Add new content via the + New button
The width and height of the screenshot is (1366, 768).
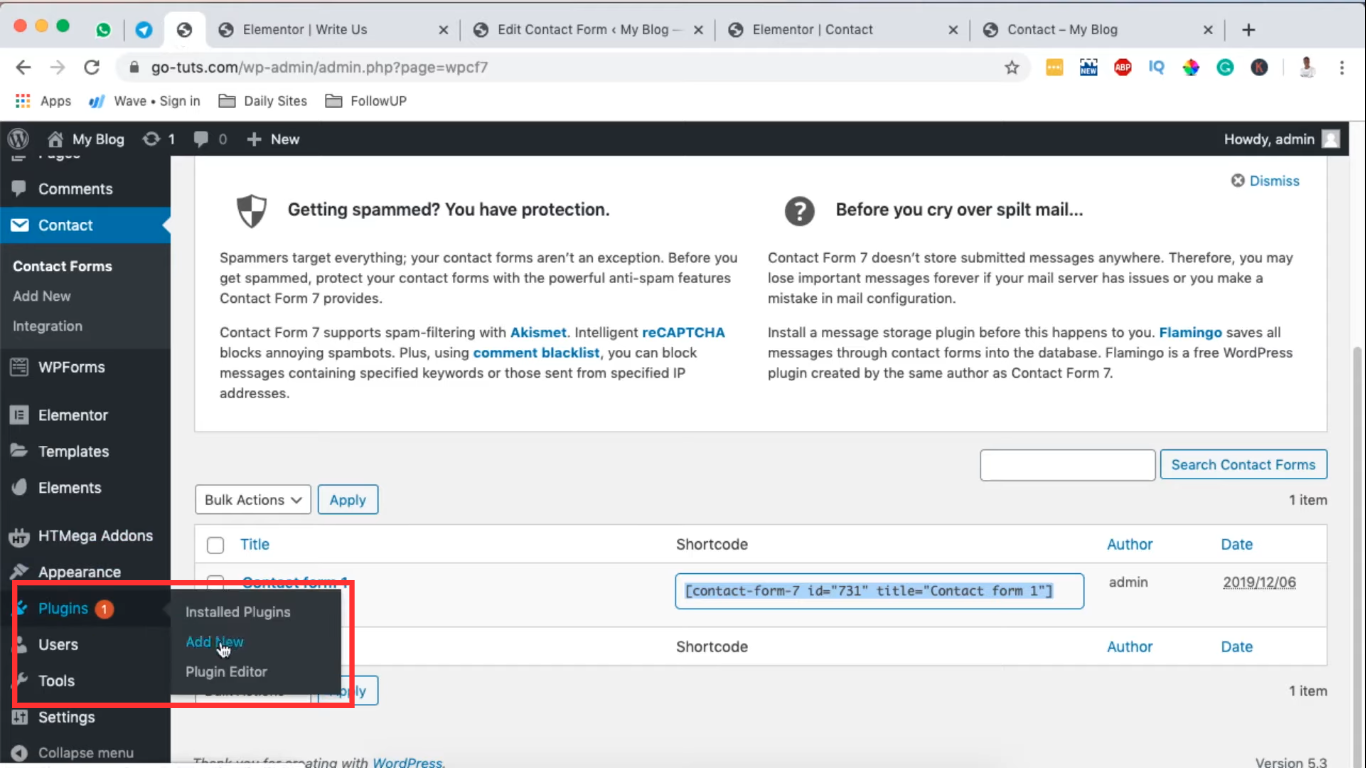(x=273, y=139)
